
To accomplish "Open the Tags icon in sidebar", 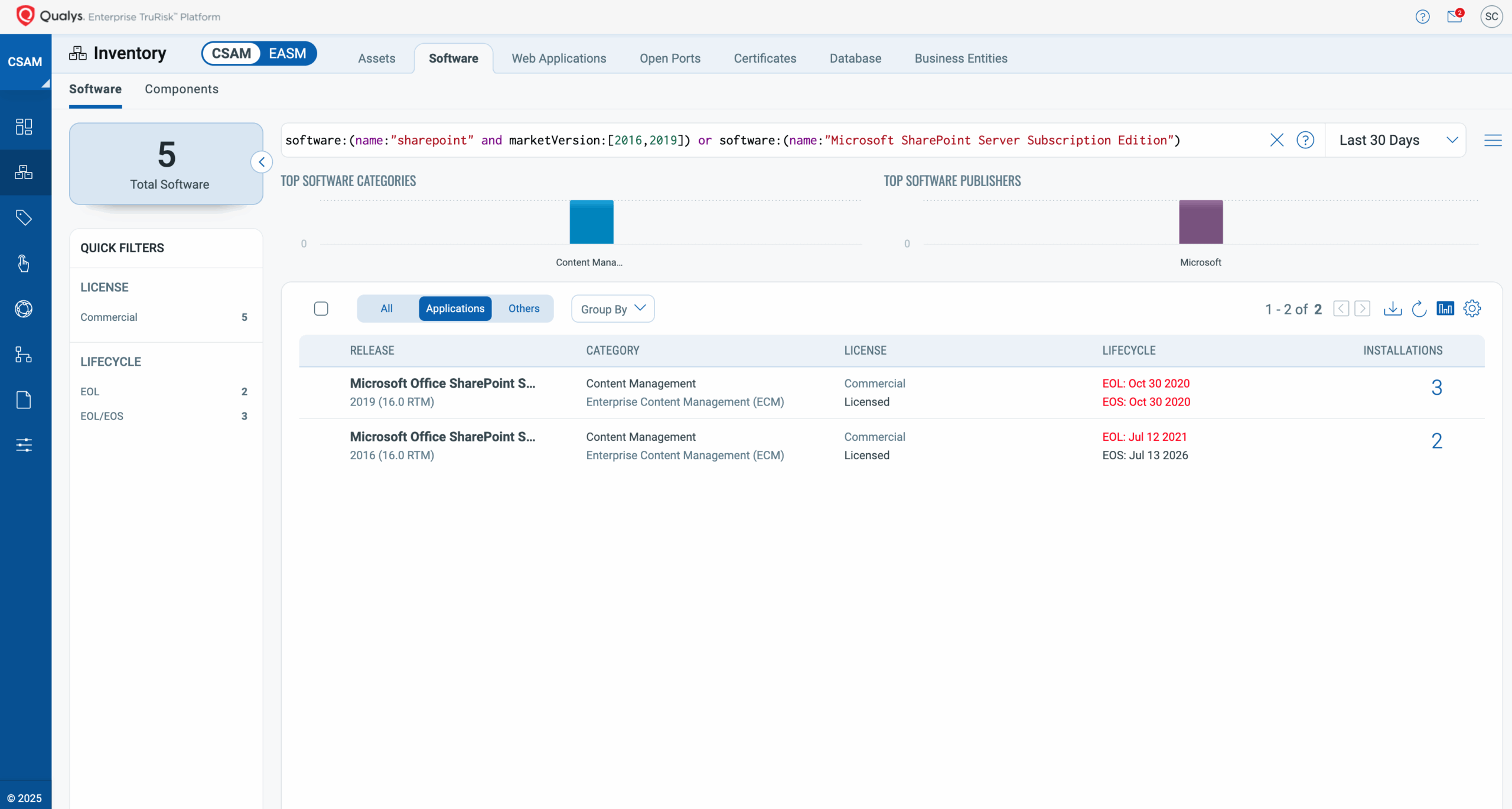I will pyautogui.click(x=24, y=217).
